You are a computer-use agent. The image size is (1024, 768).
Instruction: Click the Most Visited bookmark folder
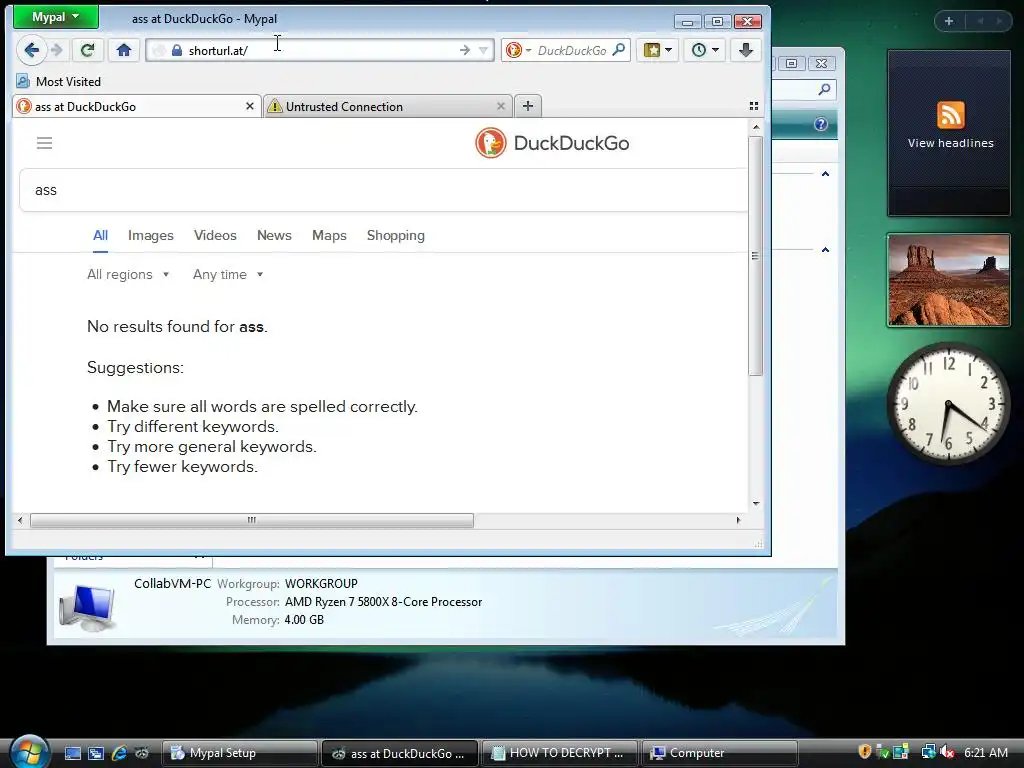click(59, 82)
